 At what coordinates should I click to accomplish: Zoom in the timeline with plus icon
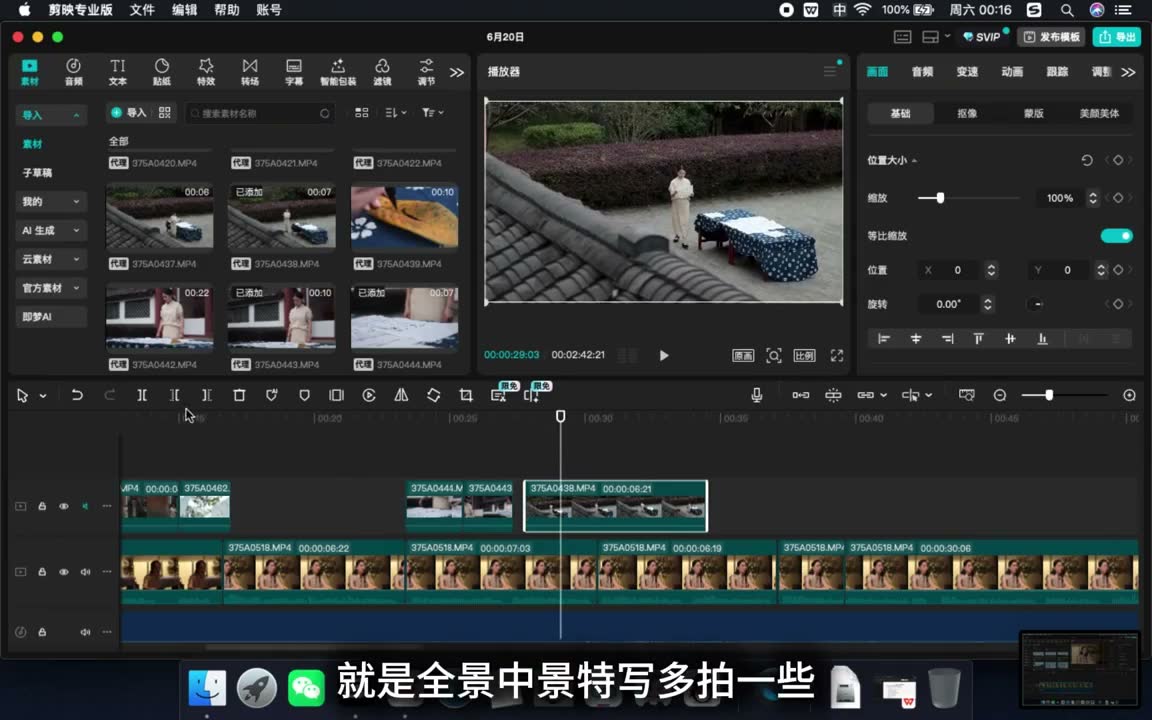point(1129,395)
